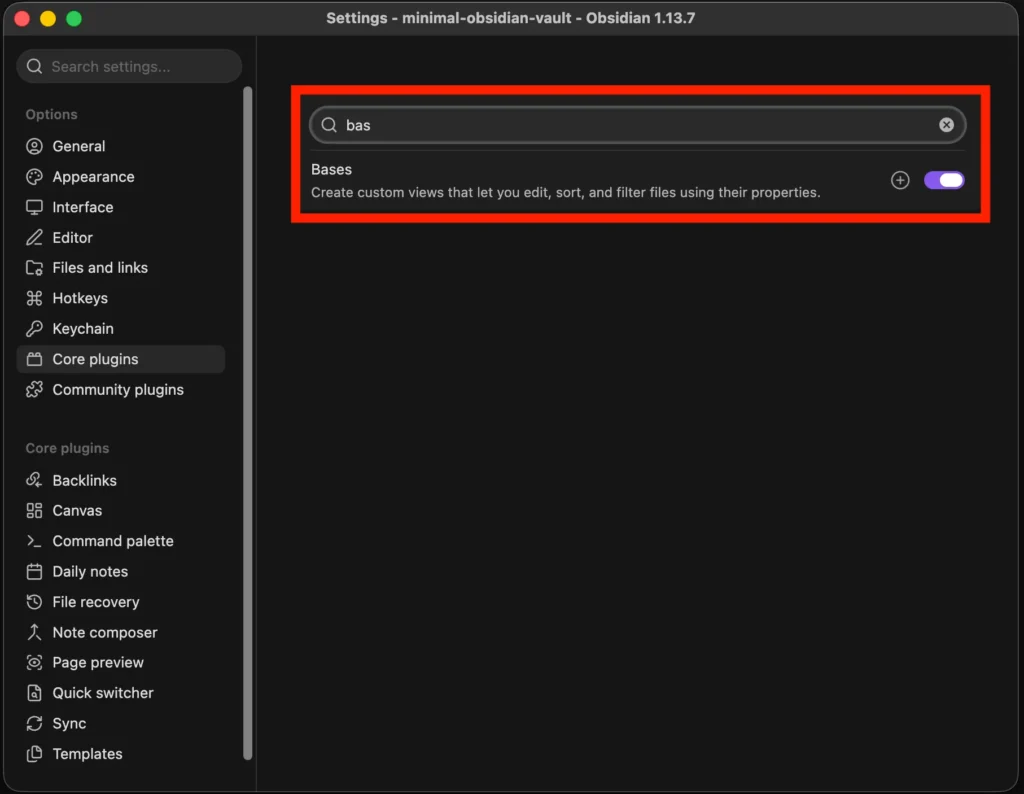This screenshot has width=1024, height=794.
Task: Click the Keychain key icon
Action: pyautogui.click(x=34, y=328)
